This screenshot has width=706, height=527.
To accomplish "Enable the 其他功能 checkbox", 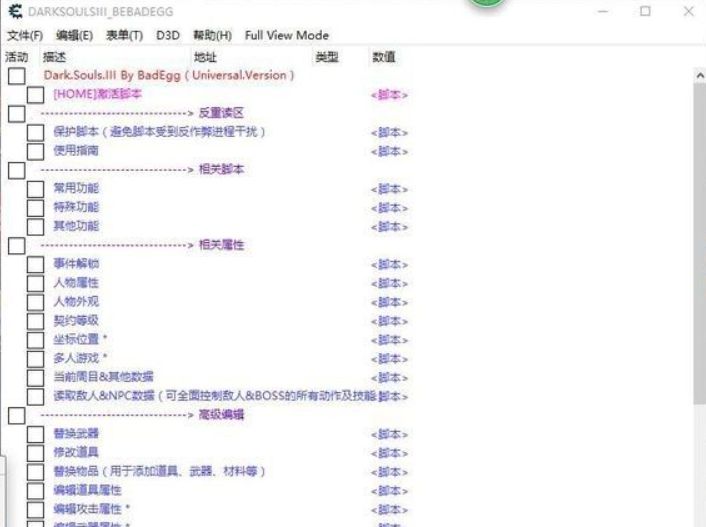I will tap(35, 227).
